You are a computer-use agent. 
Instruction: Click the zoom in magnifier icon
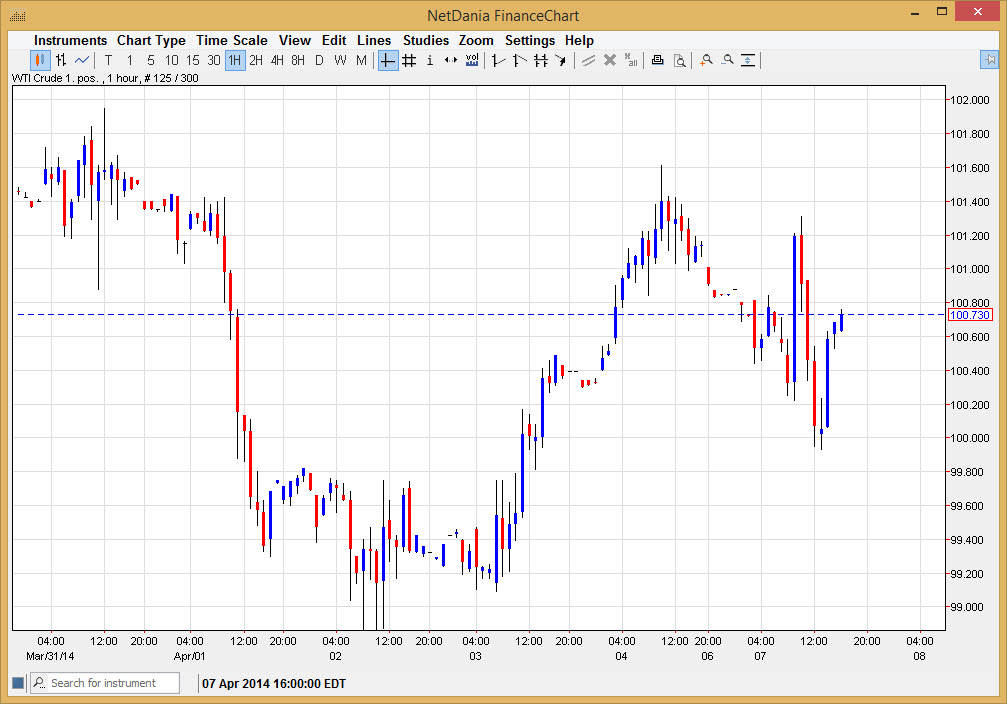click(706, 60)
